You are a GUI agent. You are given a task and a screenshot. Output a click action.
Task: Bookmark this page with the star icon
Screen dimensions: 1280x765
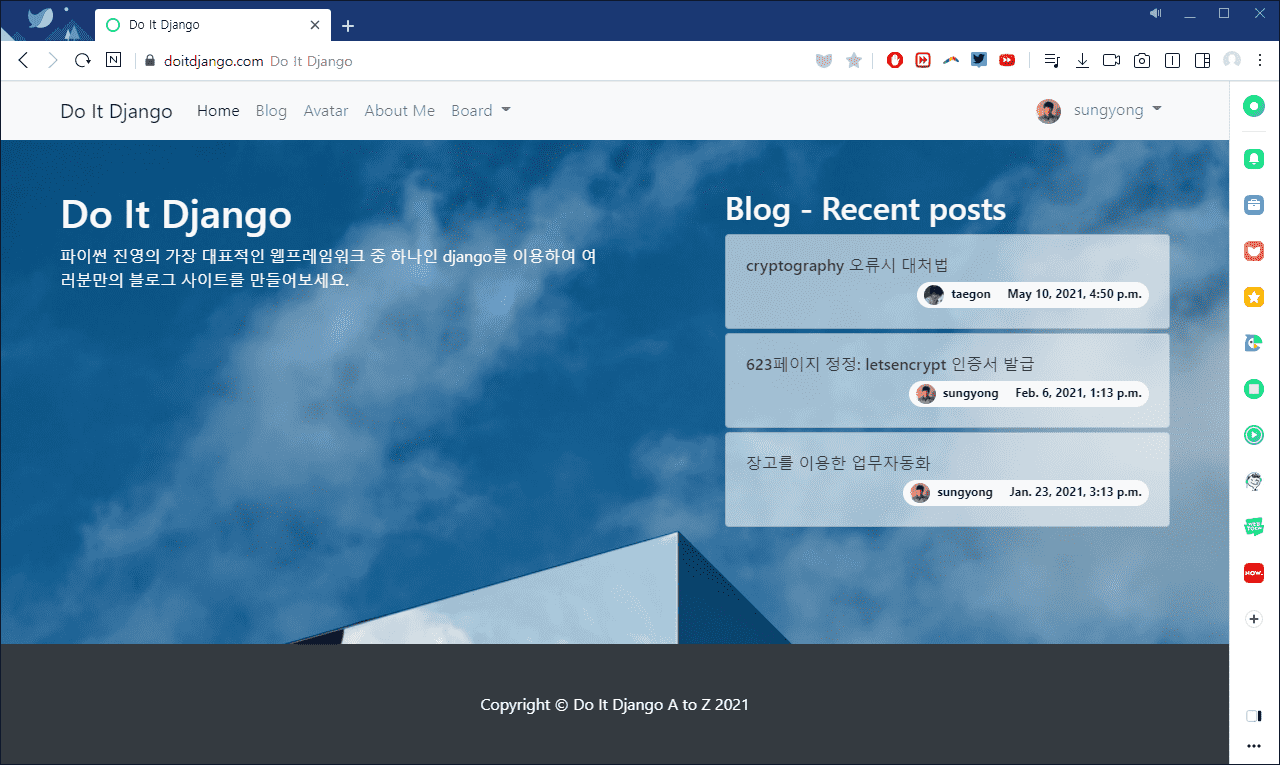pyautogui.click(x=853, y=61)
